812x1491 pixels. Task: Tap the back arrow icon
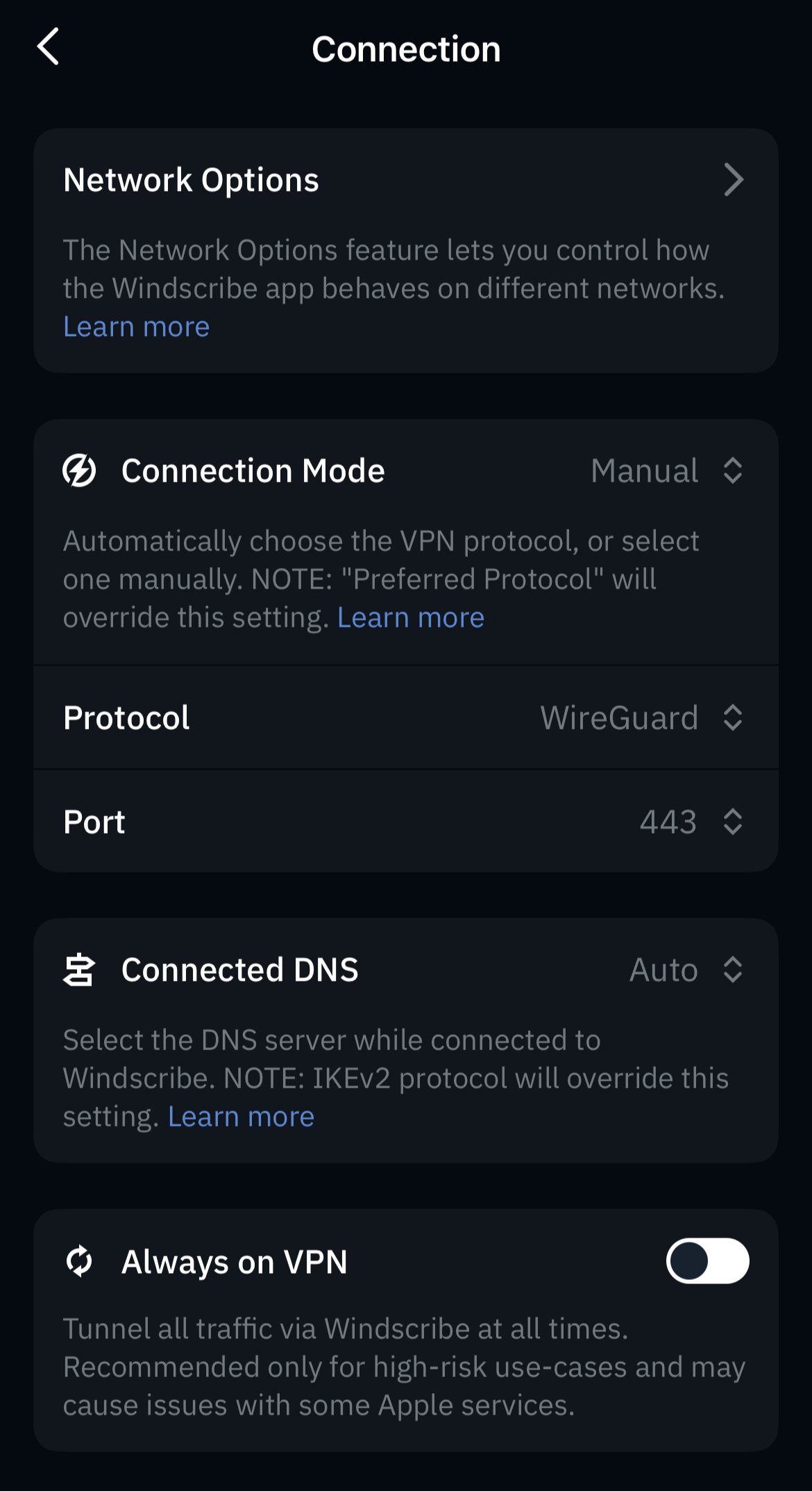(x=48, y=47)
